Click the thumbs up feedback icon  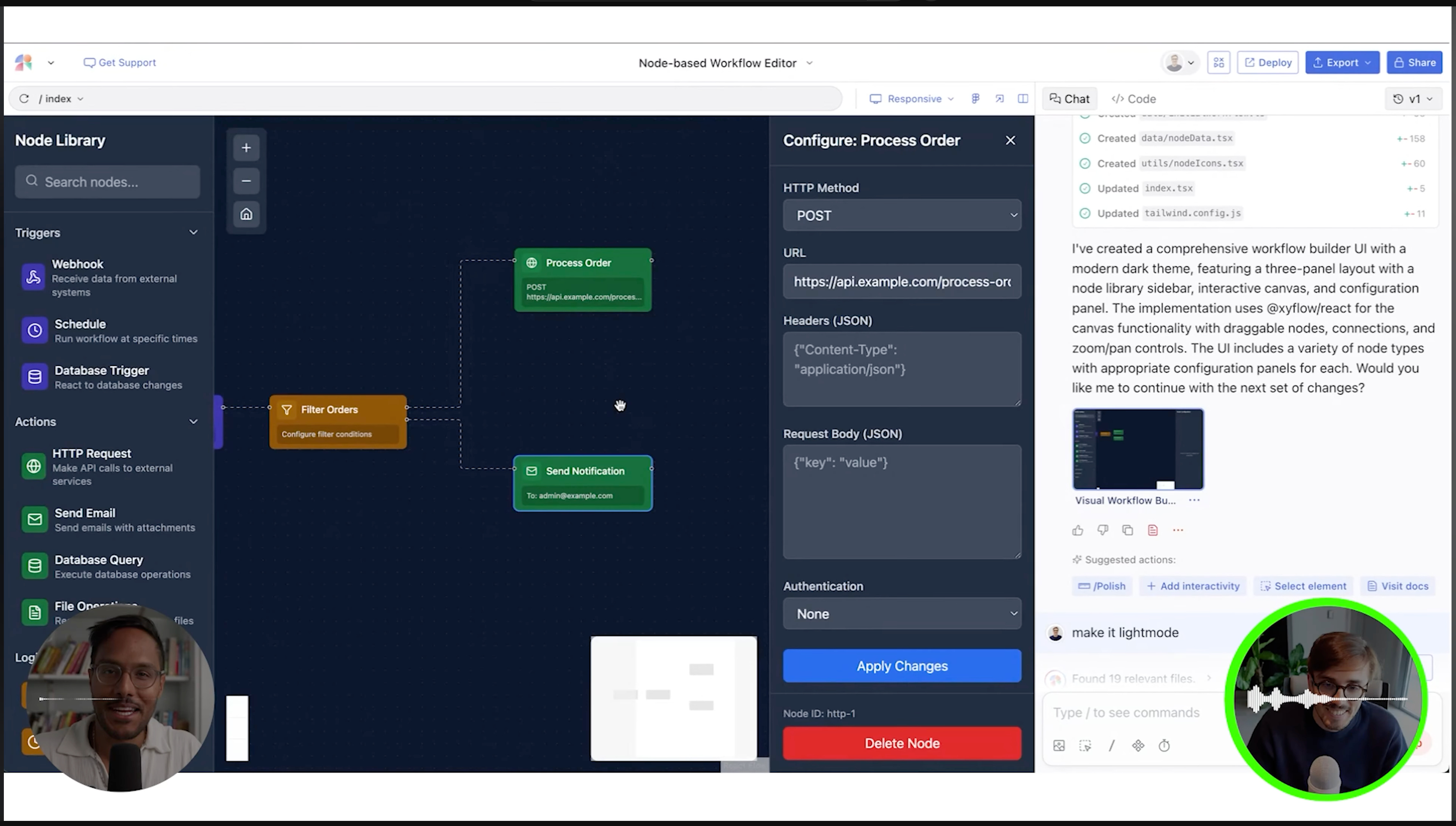[x=1078, y=530]
